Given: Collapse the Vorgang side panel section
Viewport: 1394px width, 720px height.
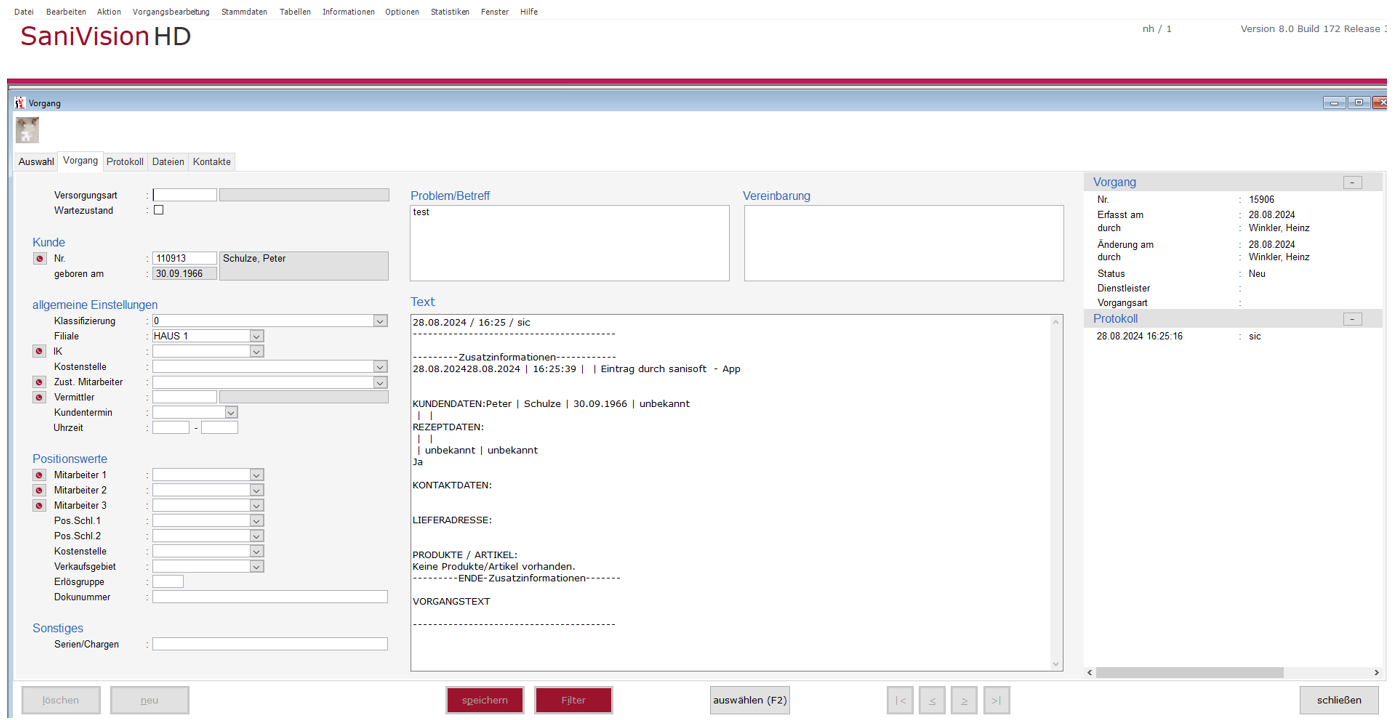Looking at the screenshot, I should [x=1352, y=183].
